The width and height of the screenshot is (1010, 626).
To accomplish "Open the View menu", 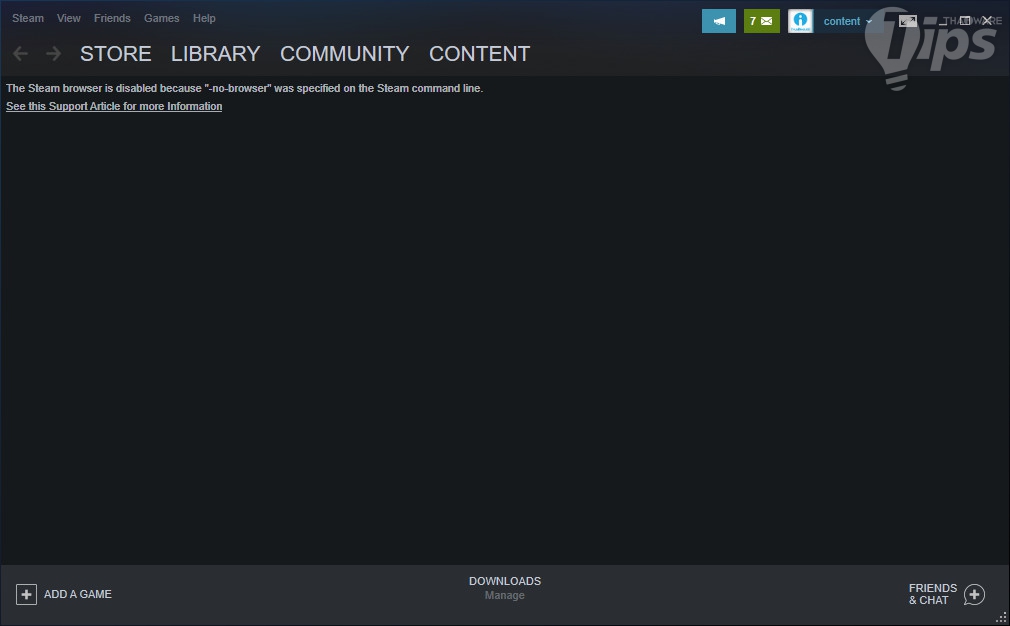I will tap(68, 18).
